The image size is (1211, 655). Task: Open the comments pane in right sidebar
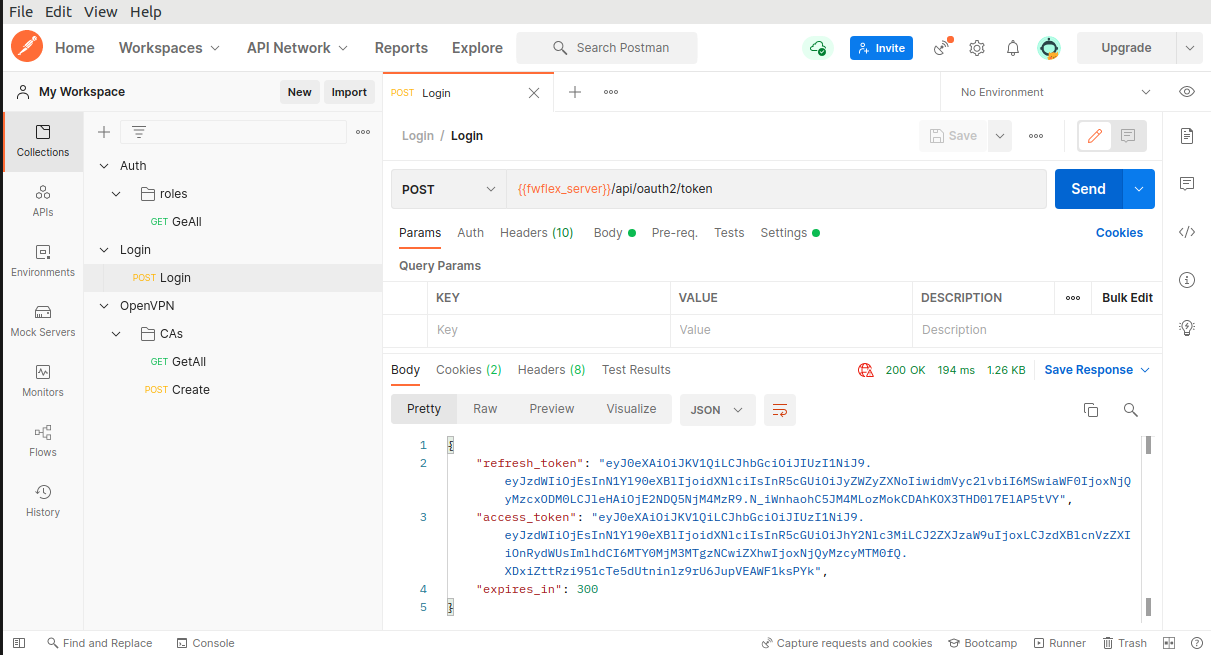pos(1187,184)
